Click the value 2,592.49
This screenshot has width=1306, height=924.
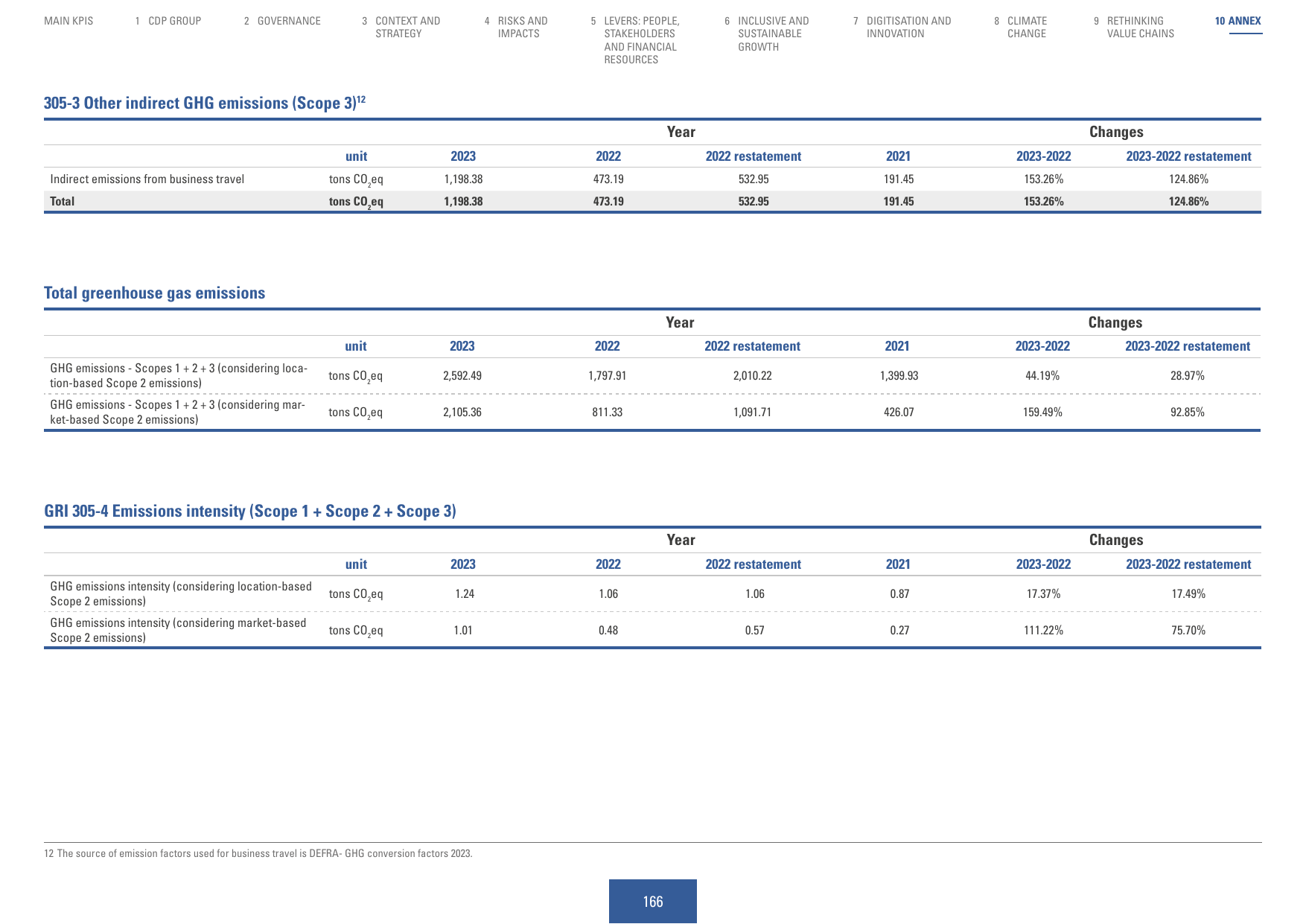(462, 375)
